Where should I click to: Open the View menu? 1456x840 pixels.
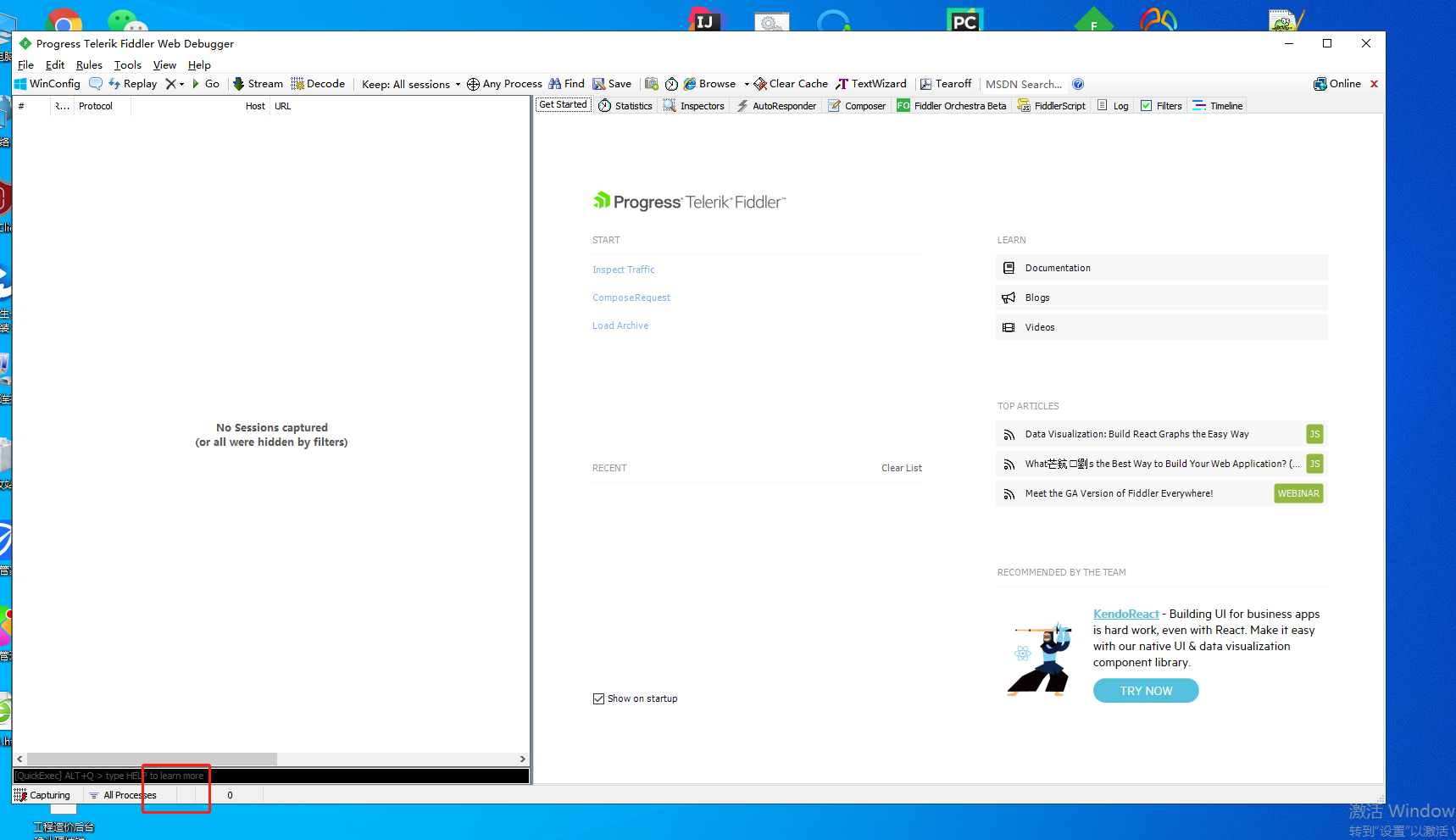(x=164, y=65)
